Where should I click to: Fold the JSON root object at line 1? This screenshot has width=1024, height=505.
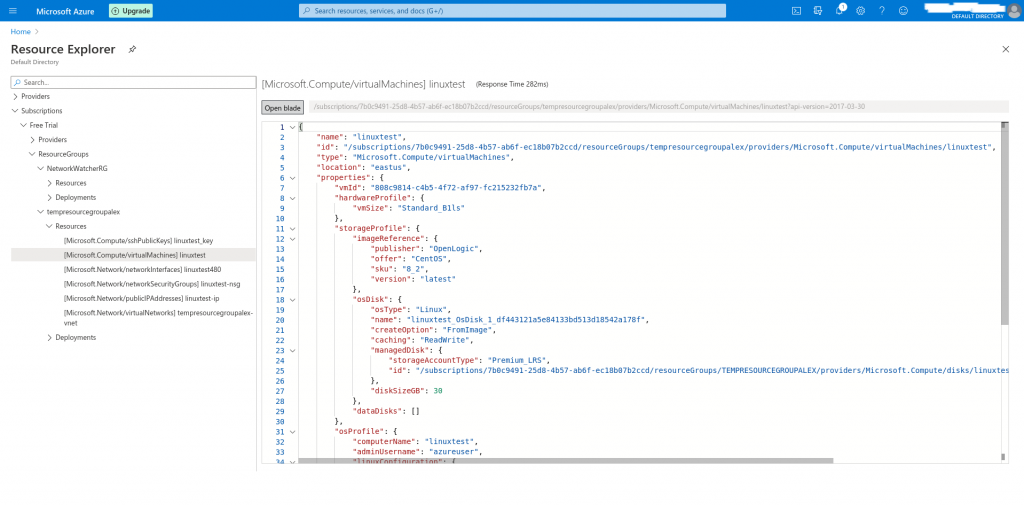292,127
